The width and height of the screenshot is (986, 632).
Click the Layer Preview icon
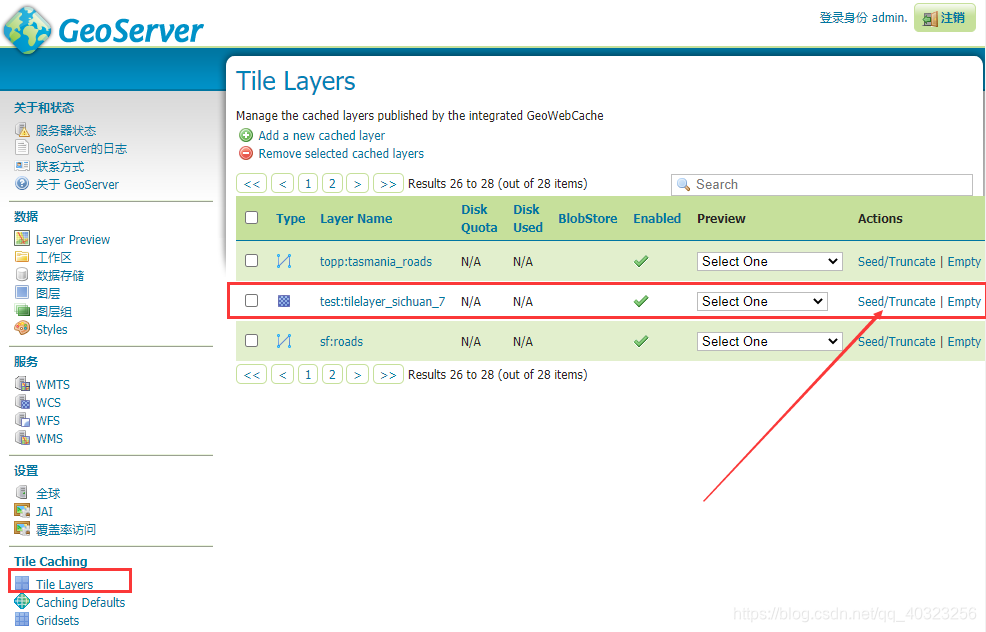(22, 238)
